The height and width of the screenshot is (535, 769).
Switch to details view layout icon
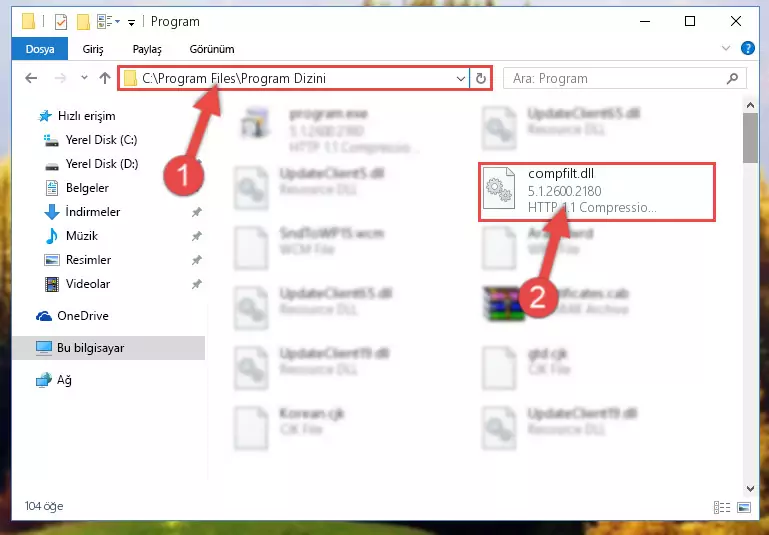[x=721, y=507]
